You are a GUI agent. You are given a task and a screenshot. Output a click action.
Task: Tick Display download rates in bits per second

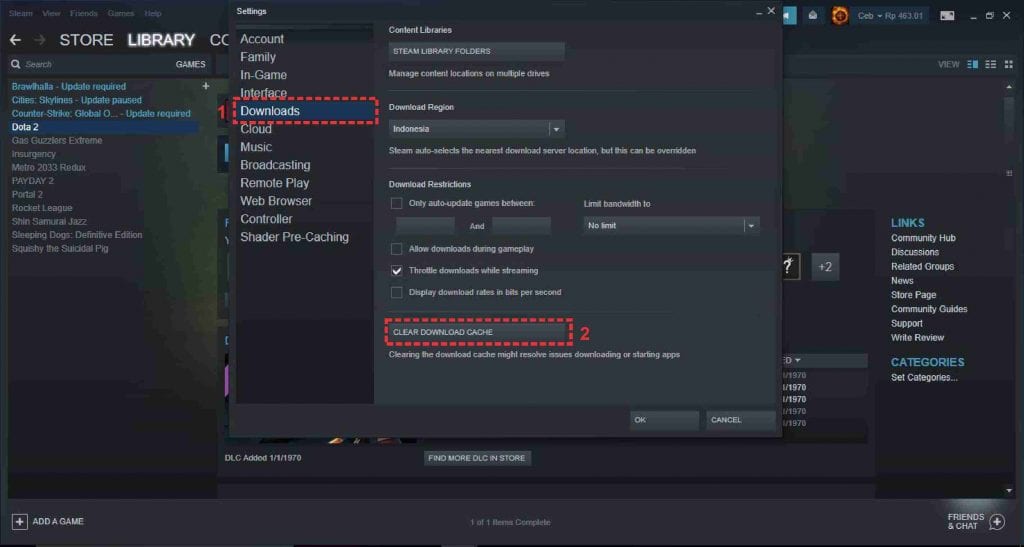(x=396, y=292)
